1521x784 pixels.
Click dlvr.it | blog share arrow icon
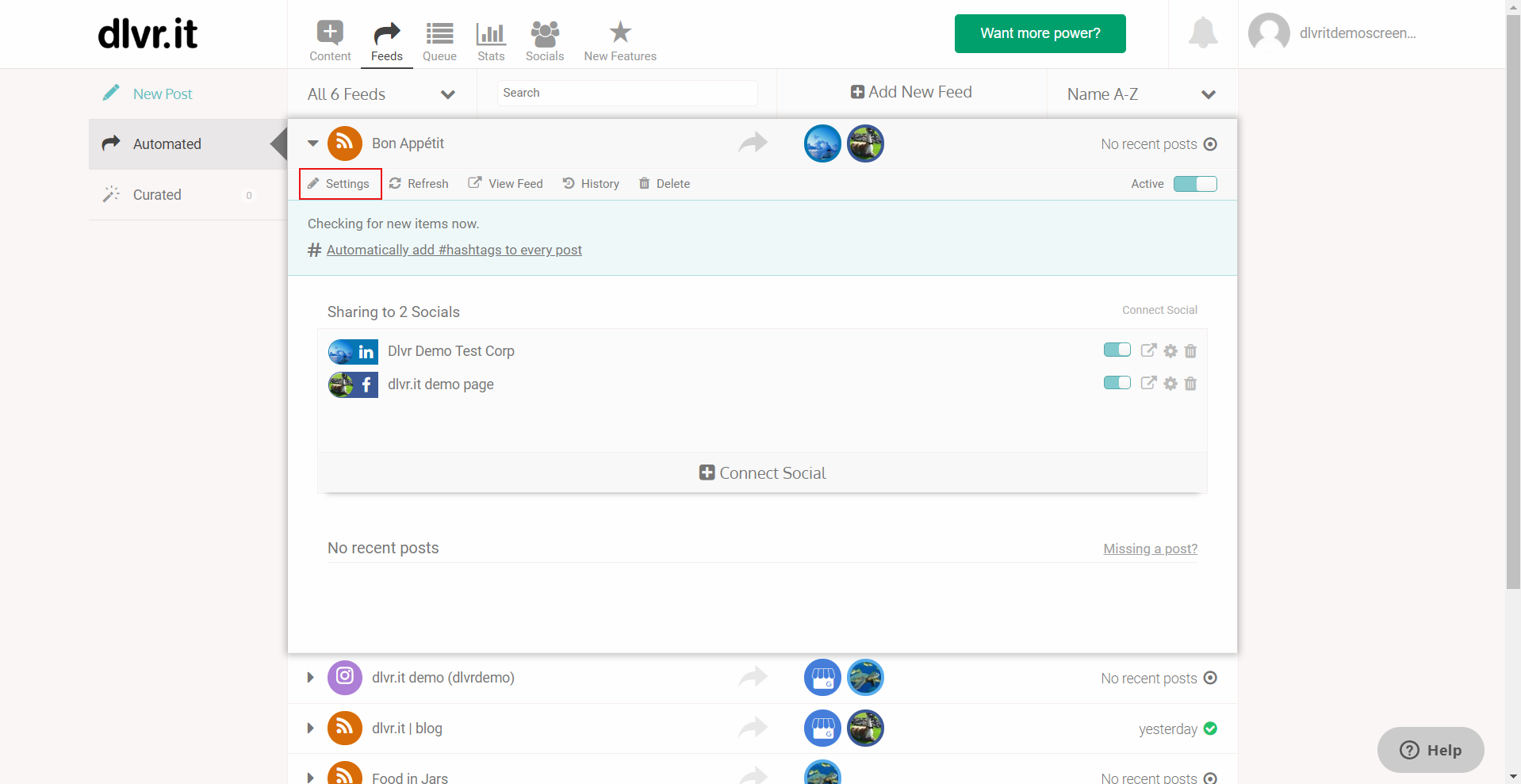coord(753,727)
